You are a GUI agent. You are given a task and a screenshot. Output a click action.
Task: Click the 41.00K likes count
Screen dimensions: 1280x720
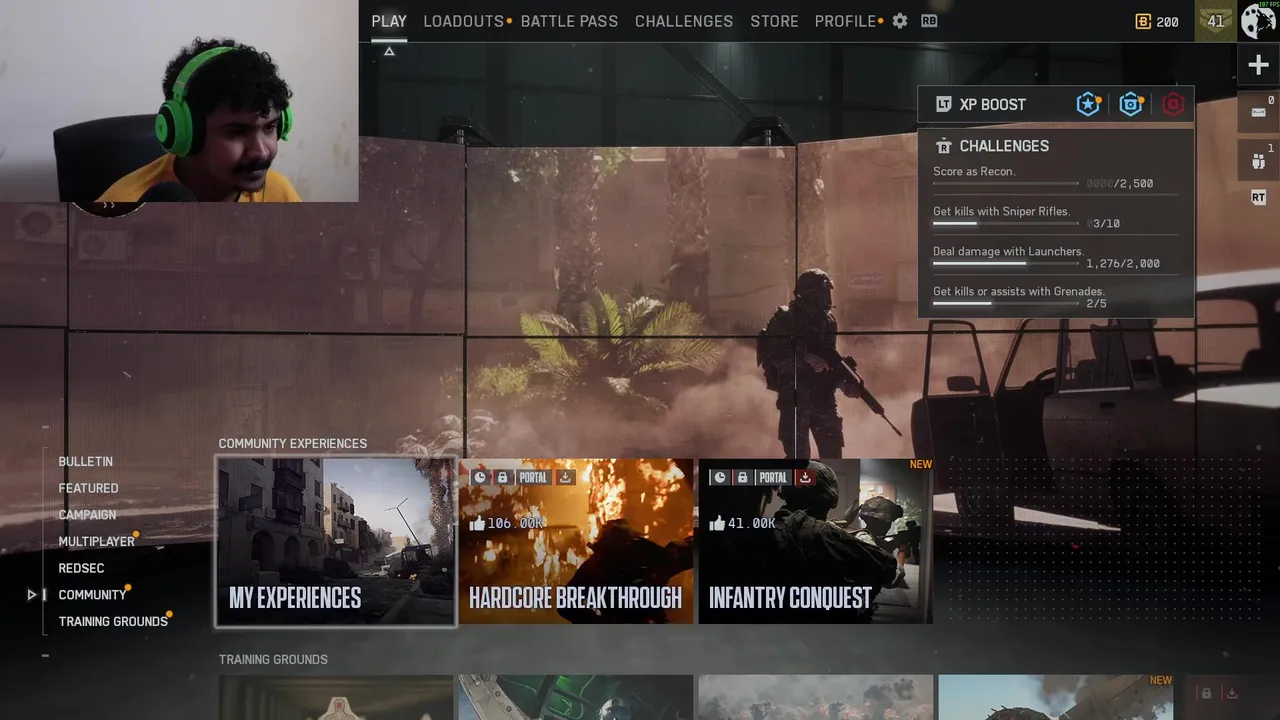tap(751, 524)
